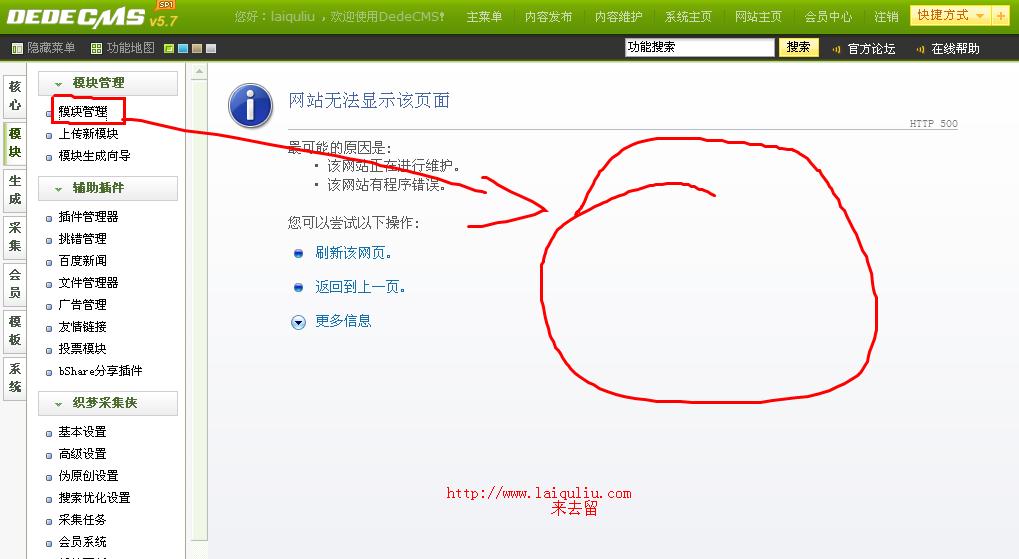Switch to the 采集 side tab
Screen dimensions: 1019x559
15,237
